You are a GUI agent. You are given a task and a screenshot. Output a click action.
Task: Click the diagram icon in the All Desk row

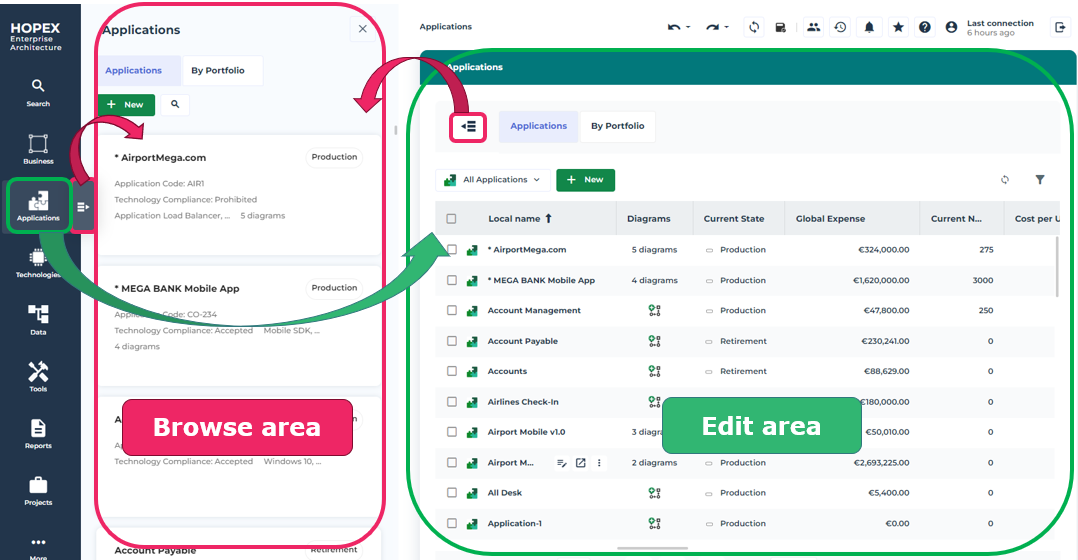[x=654, y=493]
